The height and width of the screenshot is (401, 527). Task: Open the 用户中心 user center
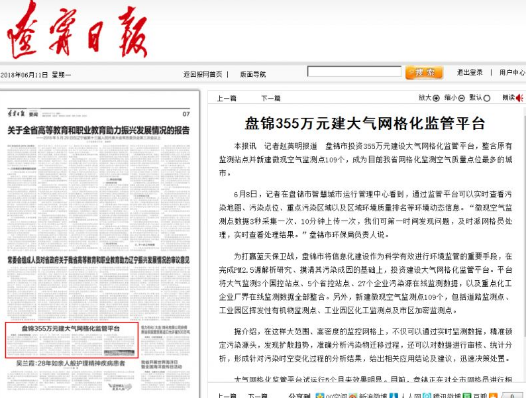512,72
